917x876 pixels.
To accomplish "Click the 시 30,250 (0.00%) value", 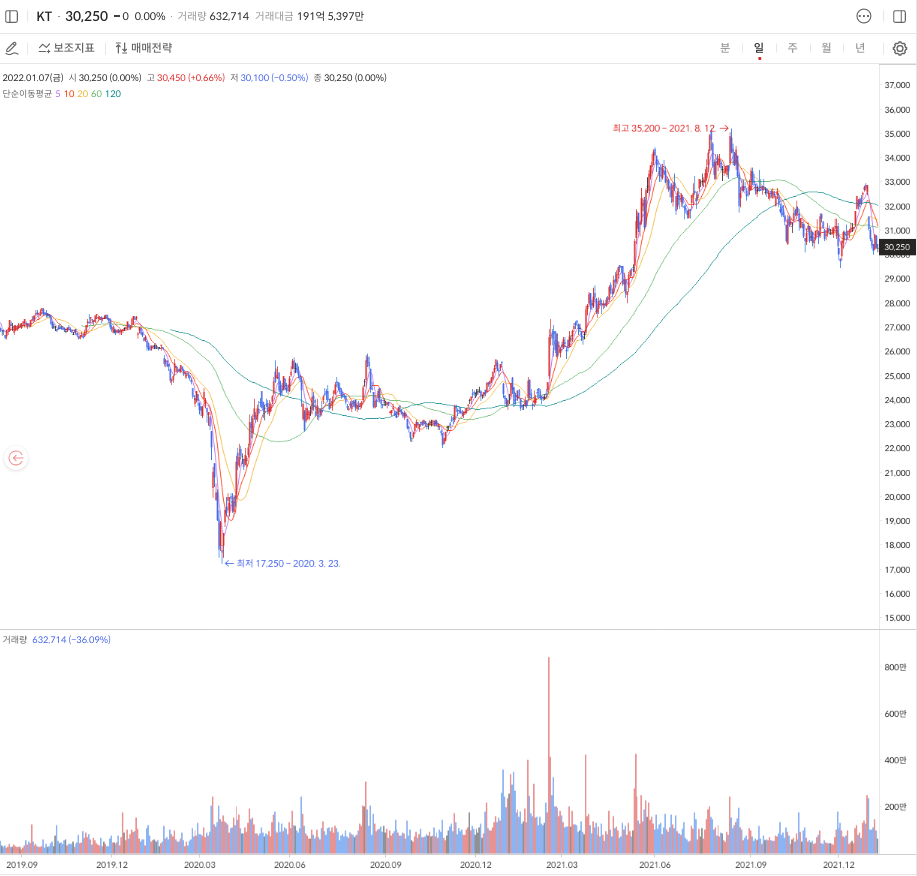I will pos(105,78).
